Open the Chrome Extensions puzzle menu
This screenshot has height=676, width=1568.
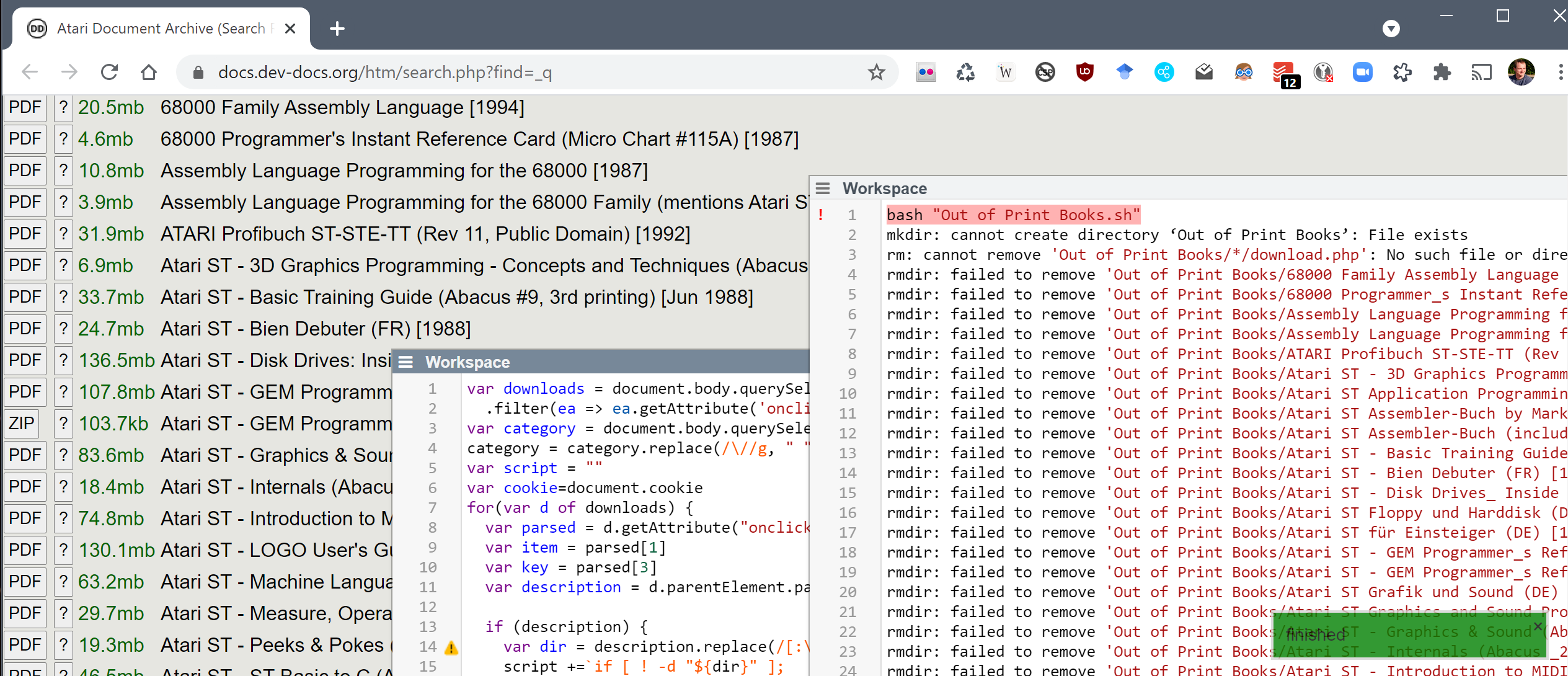(x=1442, y=73)
